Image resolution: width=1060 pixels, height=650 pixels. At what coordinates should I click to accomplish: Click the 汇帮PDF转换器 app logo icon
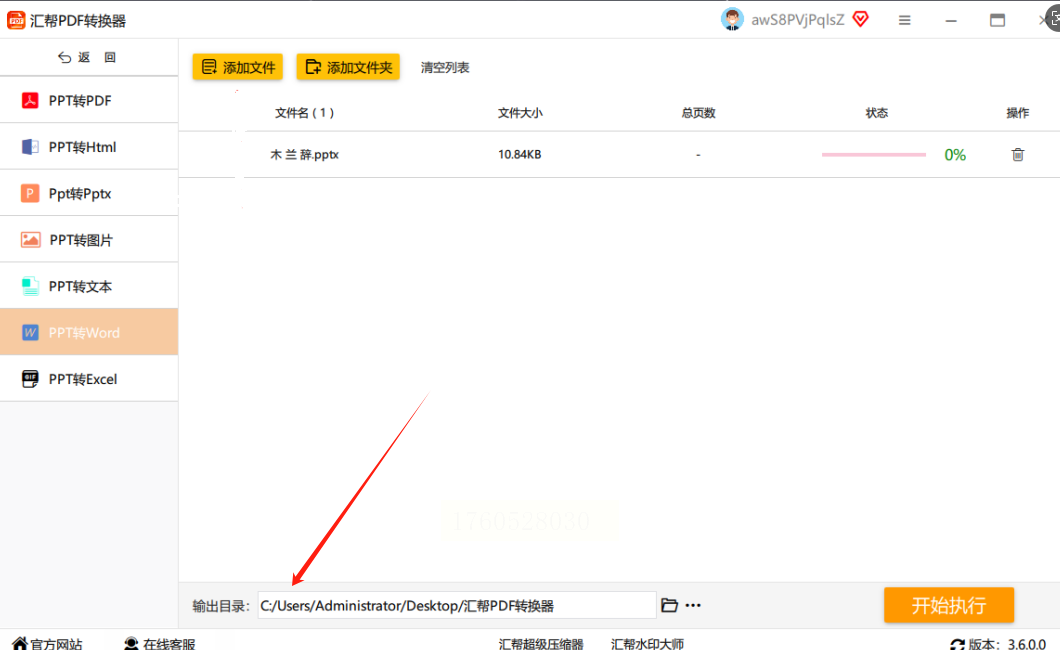16,20
